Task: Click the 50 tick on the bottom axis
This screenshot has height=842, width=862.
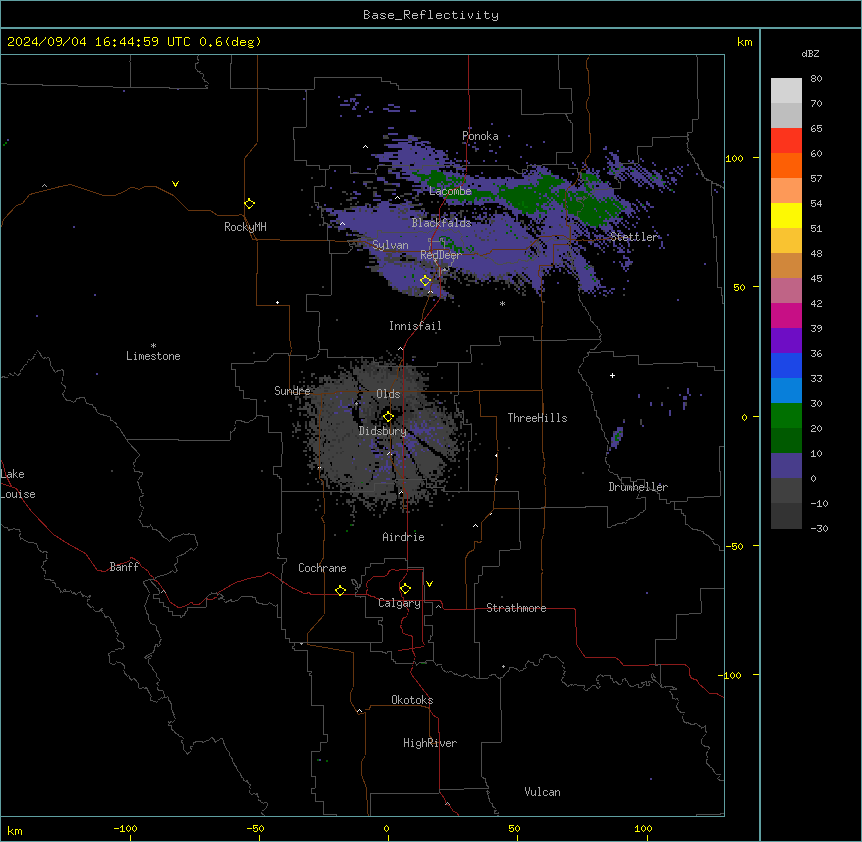Action: 514,829
